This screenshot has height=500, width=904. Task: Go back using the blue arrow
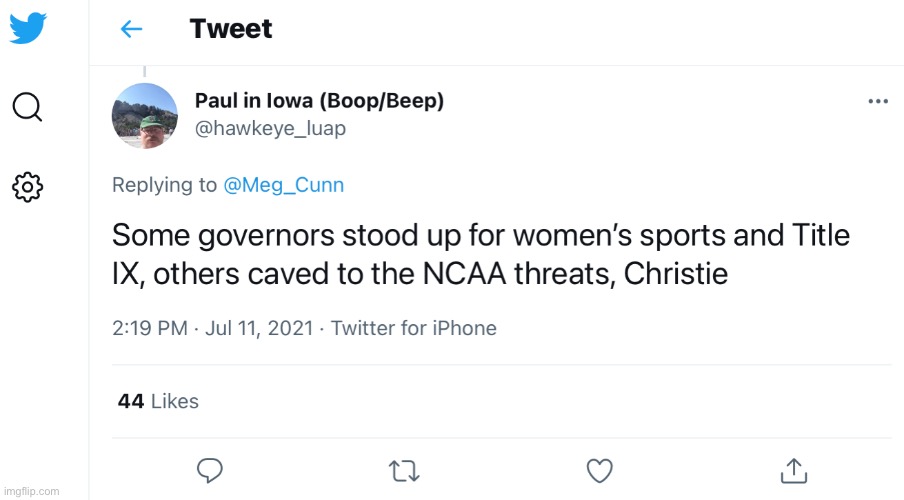pyautogui.click(x=131, y=29)
